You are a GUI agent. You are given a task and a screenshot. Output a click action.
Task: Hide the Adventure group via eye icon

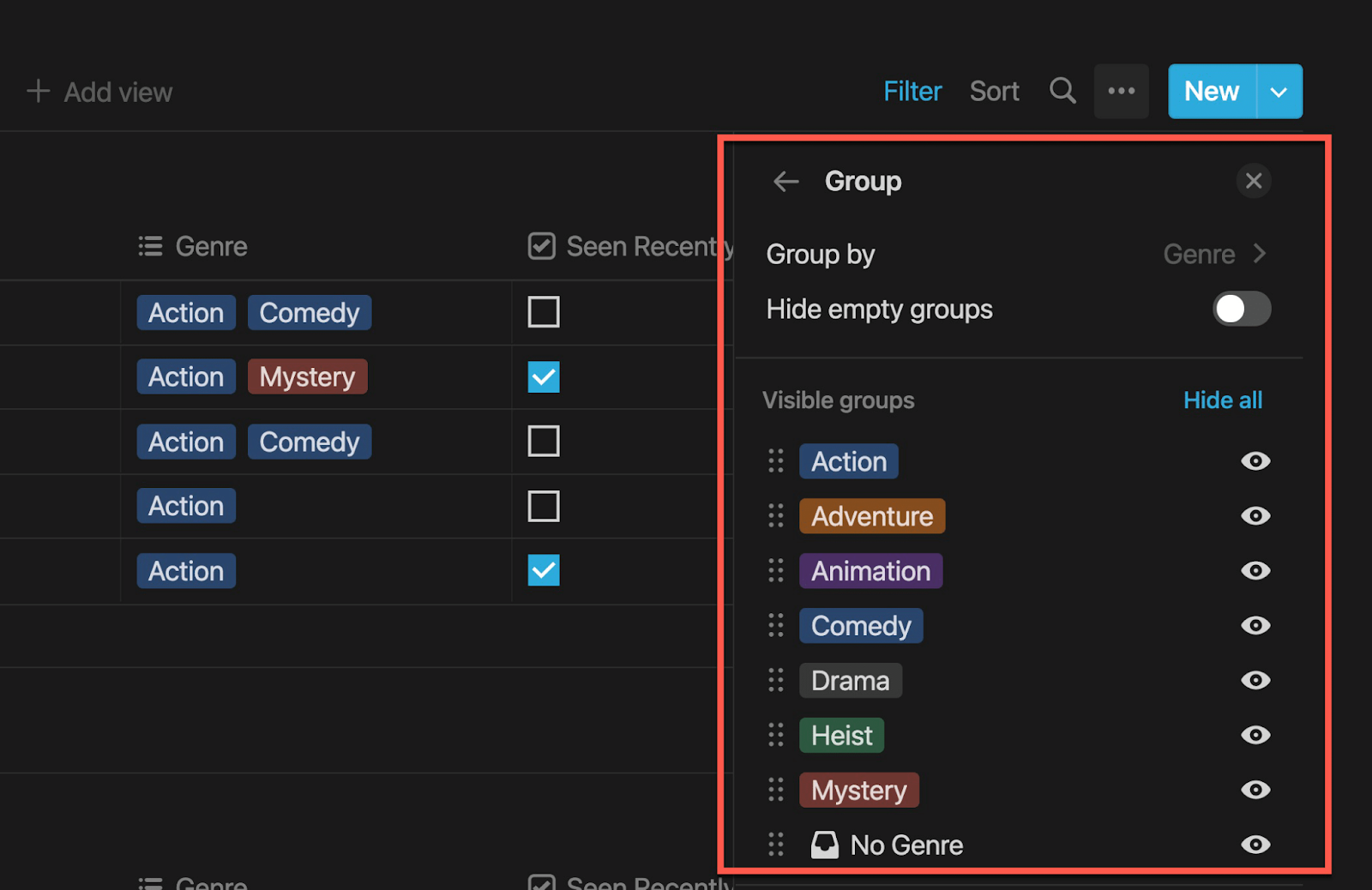pos(1255,516)
